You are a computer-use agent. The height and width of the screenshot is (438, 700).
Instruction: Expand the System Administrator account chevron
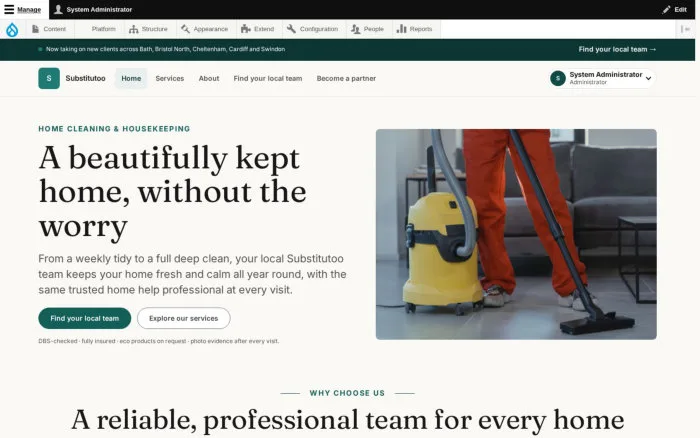[x=648, y=79]
